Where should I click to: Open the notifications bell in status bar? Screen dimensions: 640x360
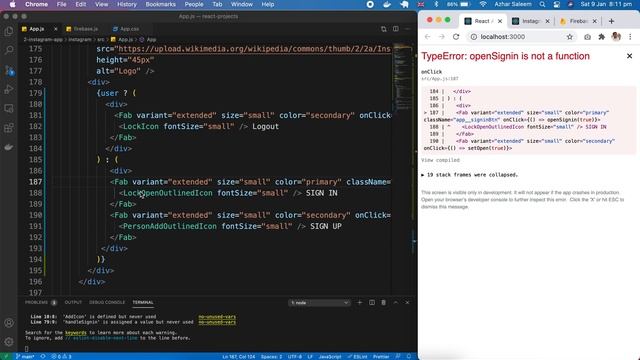coord(409,356)
